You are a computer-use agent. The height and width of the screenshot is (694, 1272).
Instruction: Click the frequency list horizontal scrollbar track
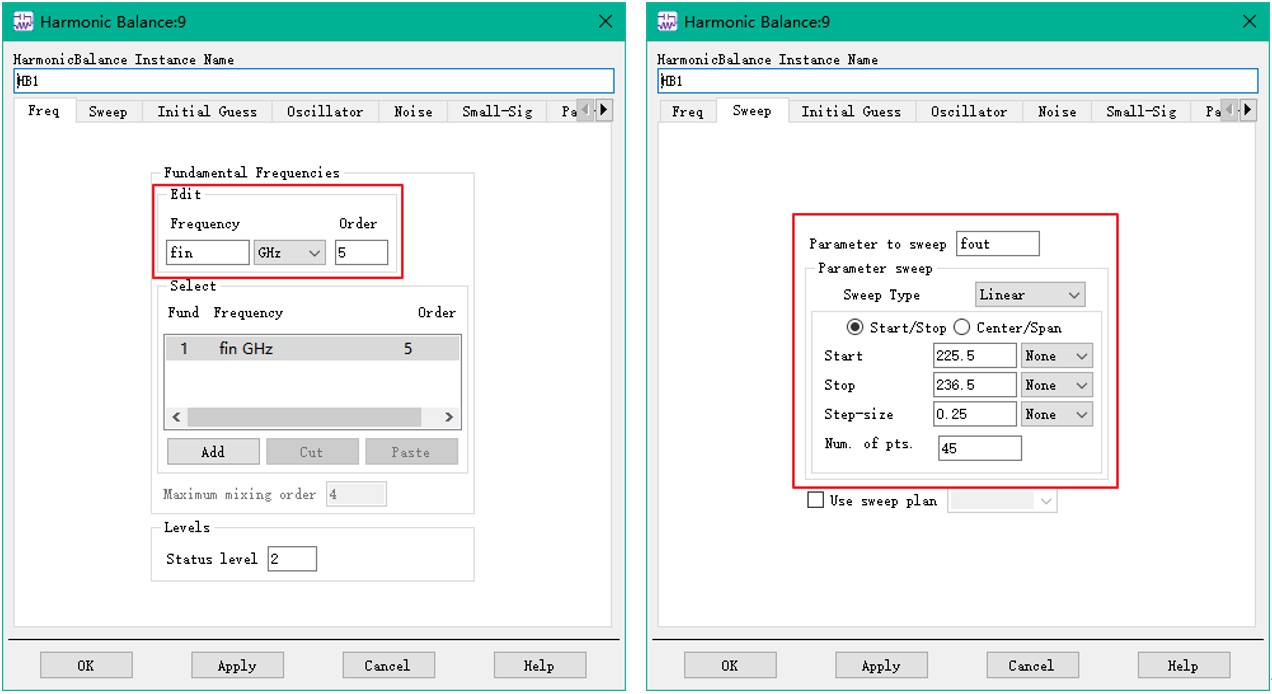click(x=305, y=417)
